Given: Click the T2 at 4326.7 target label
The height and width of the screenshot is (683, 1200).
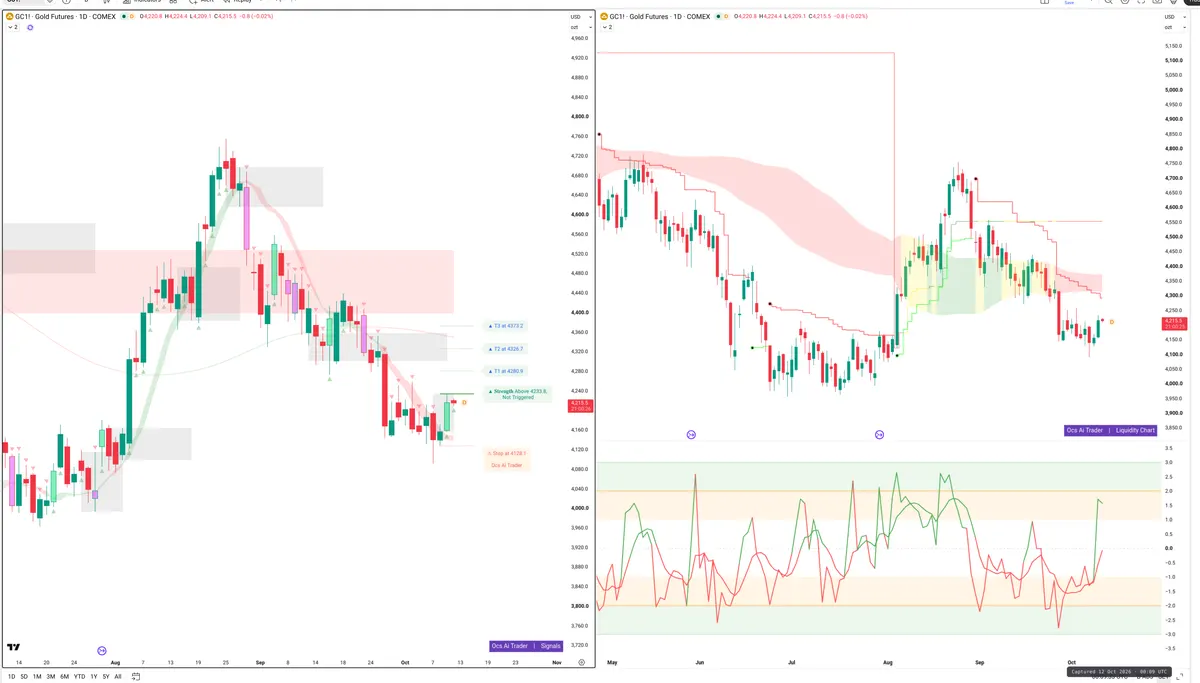Looking at the screenshot, I should pyautogui.click(x=507, y=349).
